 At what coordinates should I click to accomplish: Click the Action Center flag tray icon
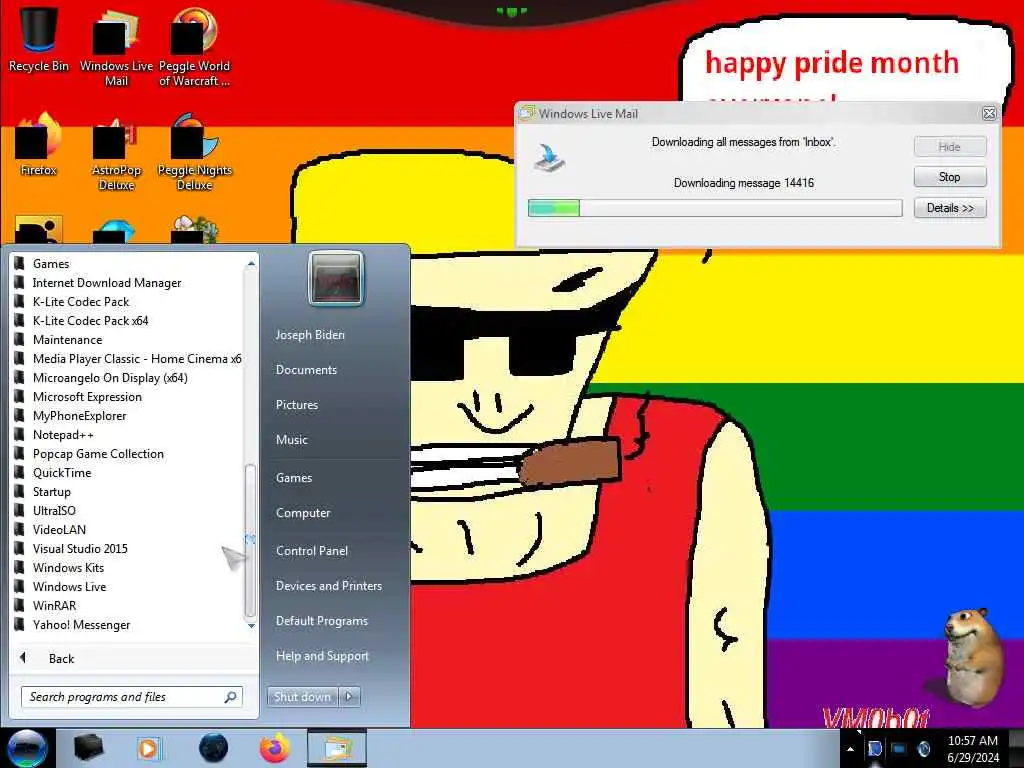pos(875,749)
